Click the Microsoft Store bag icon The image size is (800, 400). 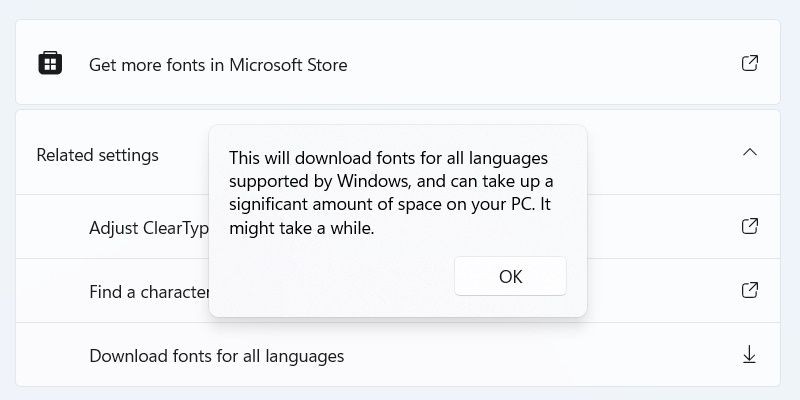pos(50,64)
